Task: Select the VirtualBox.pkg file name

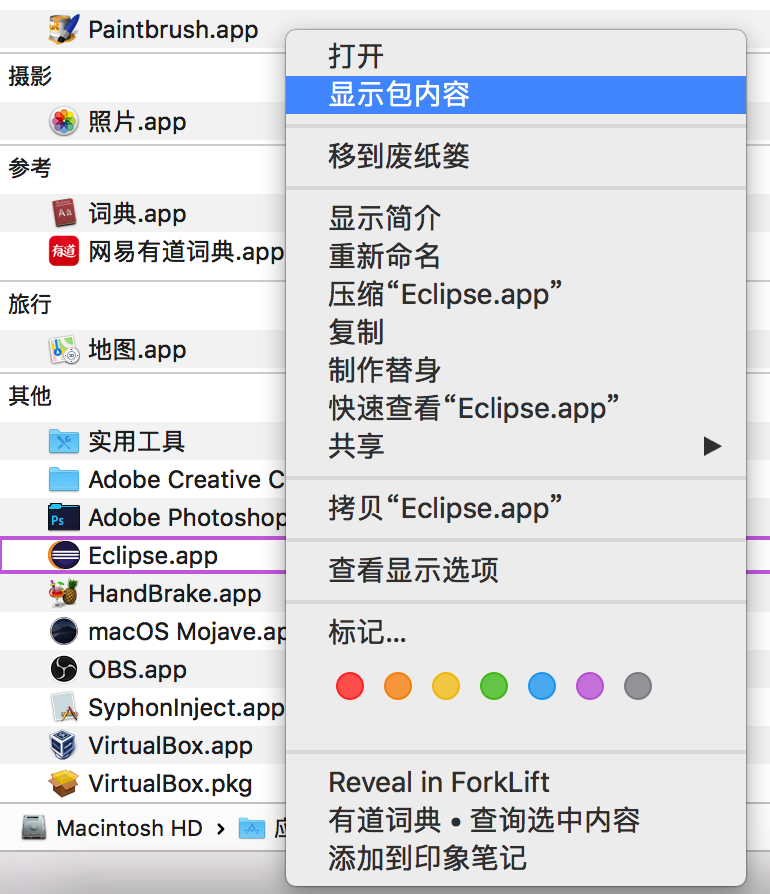Action: tap(170, 784)
